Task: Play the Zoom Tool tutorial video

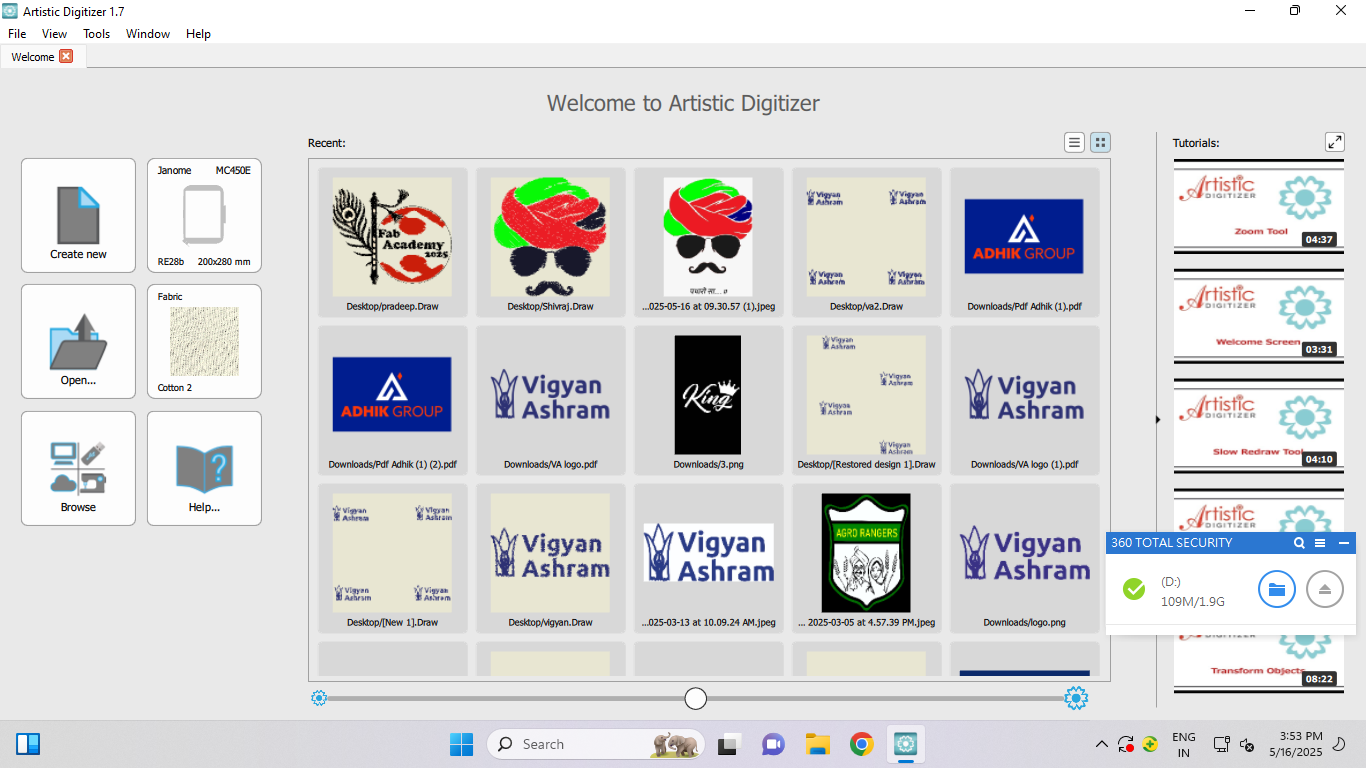Action: 1258,208
